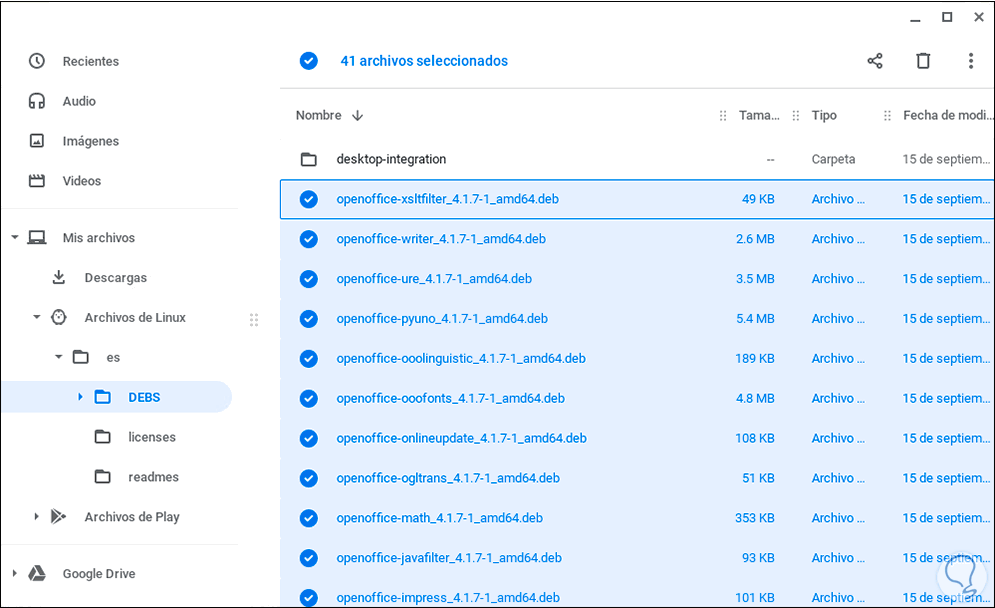Click the Recientes clock icon
995x608 pixels.
coord(37,61)
